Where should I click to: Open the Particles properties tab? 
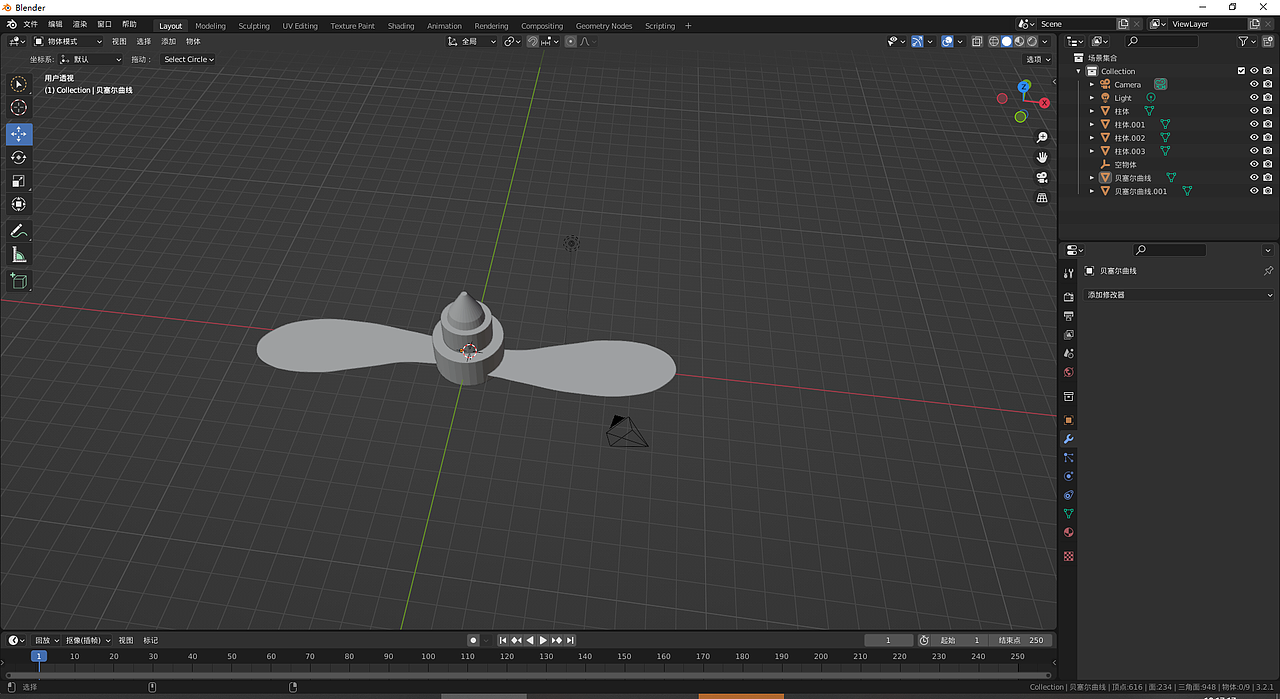pos(1068,458)
